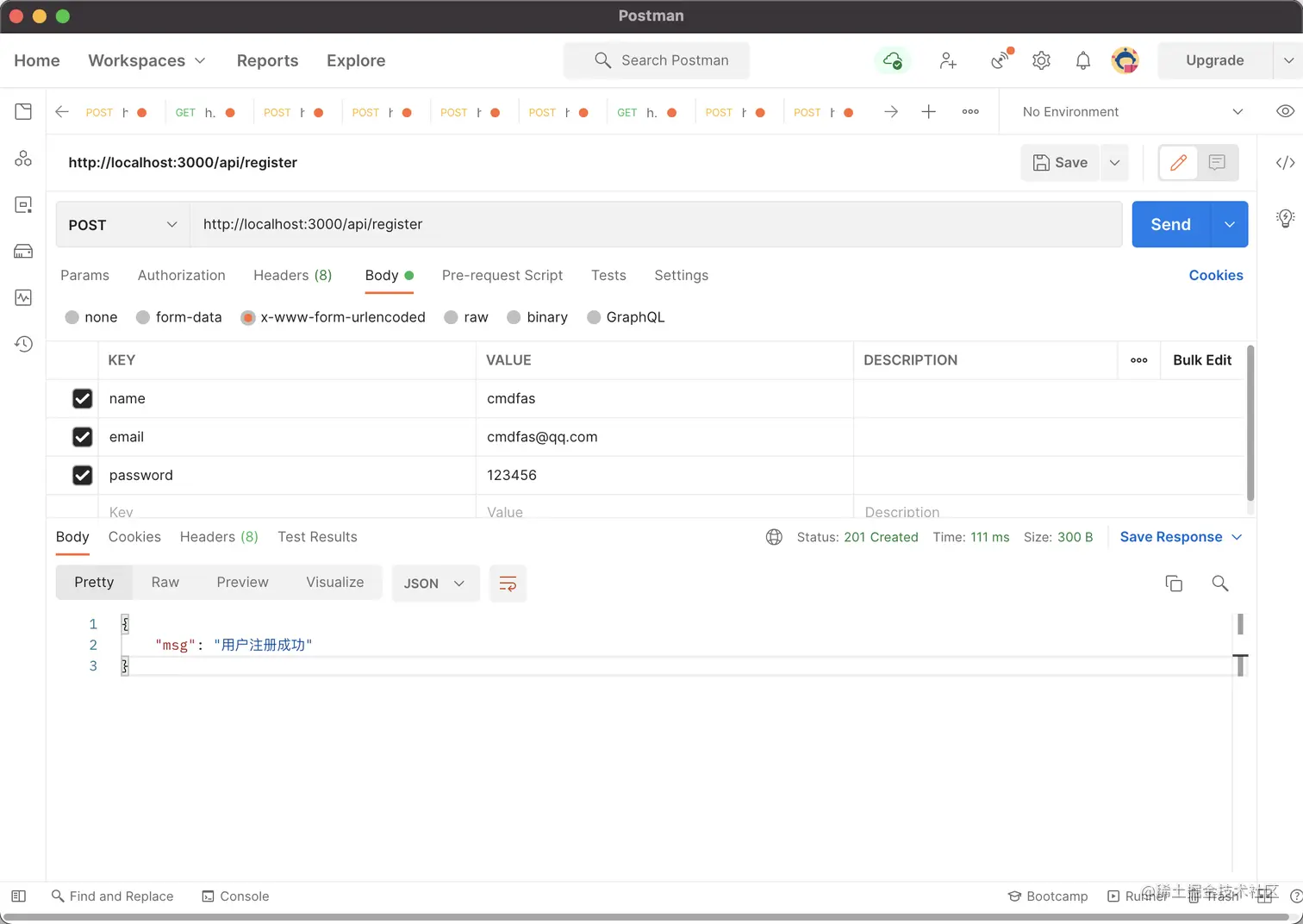Open the Environments sidebar icon
The image size is (1303, 924).
click(23, 205)
